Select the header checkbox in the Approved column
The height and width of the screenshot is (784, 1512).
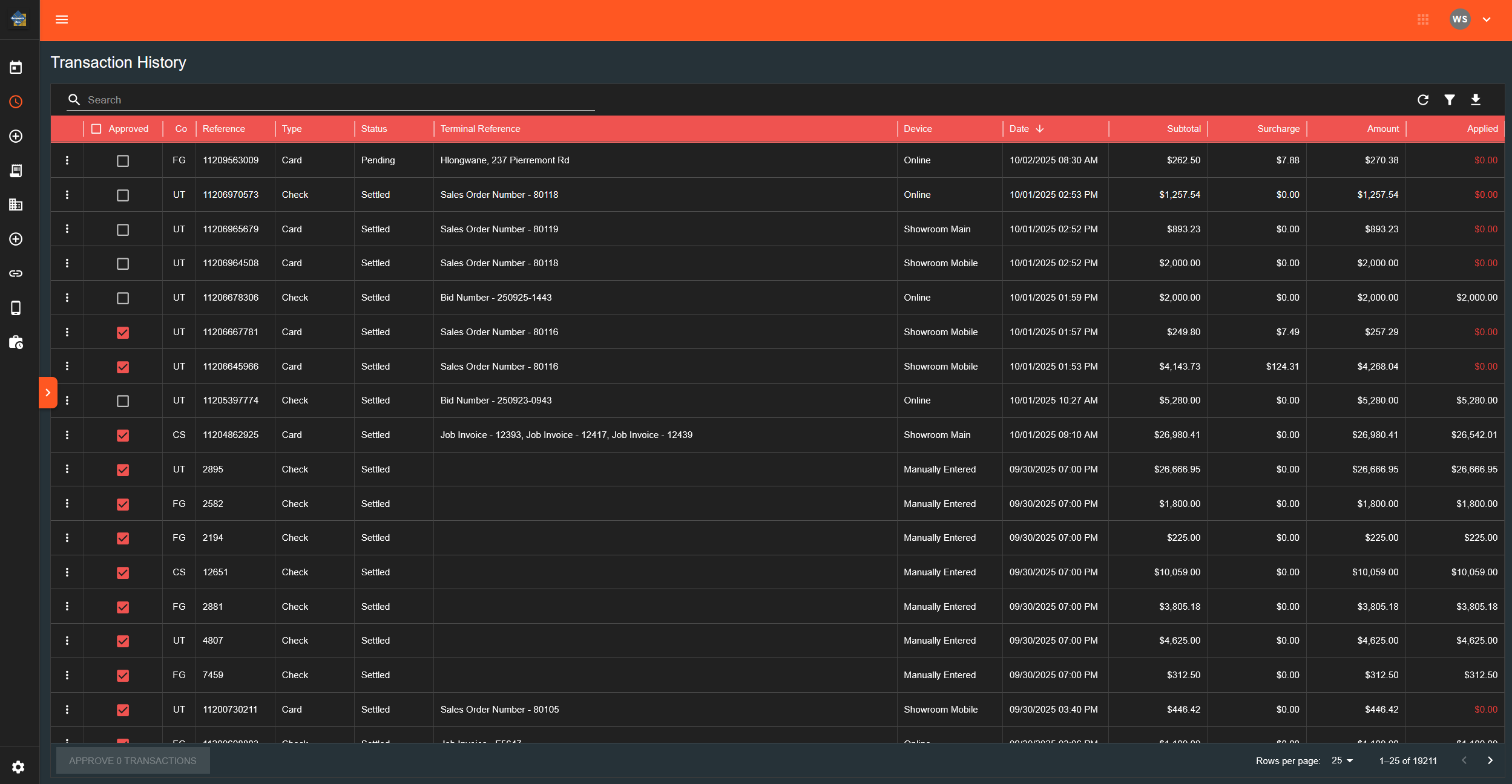click(97, 128)
